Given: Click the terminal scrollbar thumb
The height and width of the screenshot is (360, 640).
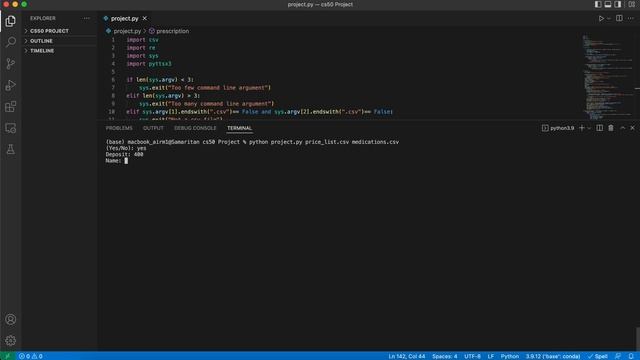Looking at the screenshot, I should click(637, 338).
